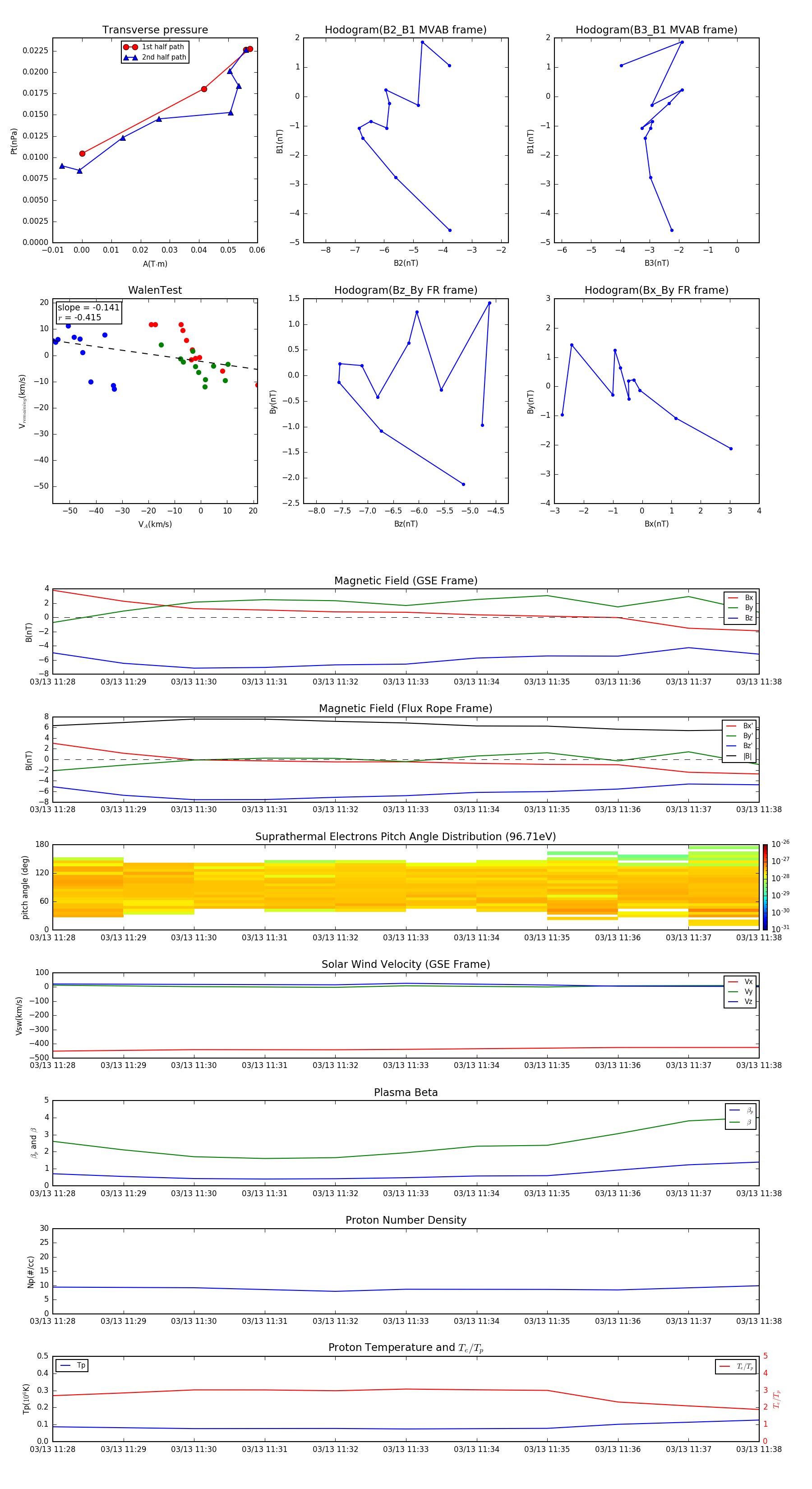Select the 'Vy' legend entry
The image size is (812, 1489).
[x=740, y=991]
